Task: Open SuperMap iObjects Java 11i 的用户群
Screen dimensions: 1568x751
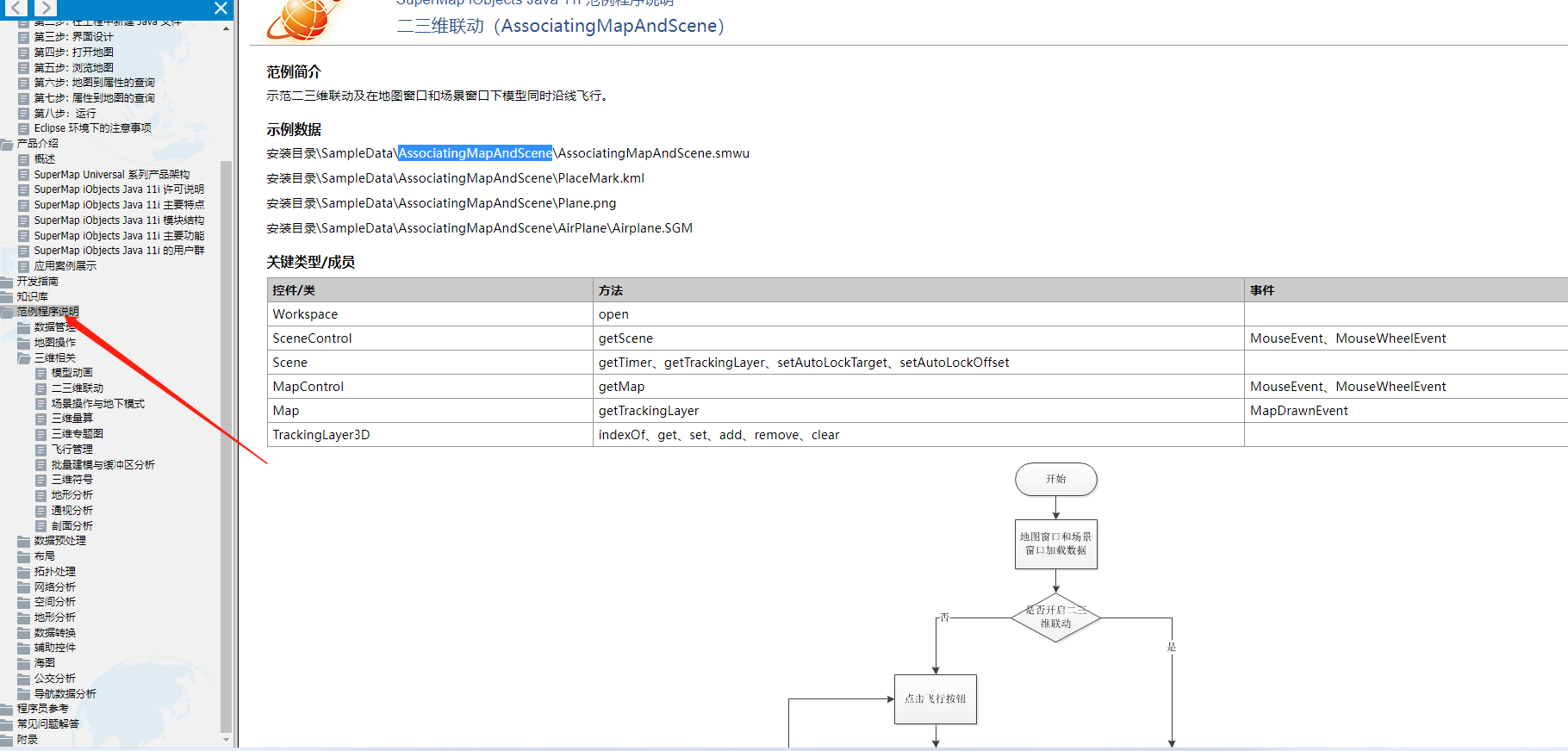Action: coord(120,251)
